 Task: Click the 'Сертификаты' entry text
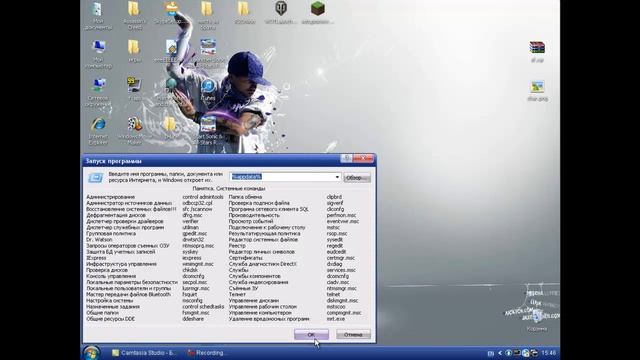tap(246, 258)
